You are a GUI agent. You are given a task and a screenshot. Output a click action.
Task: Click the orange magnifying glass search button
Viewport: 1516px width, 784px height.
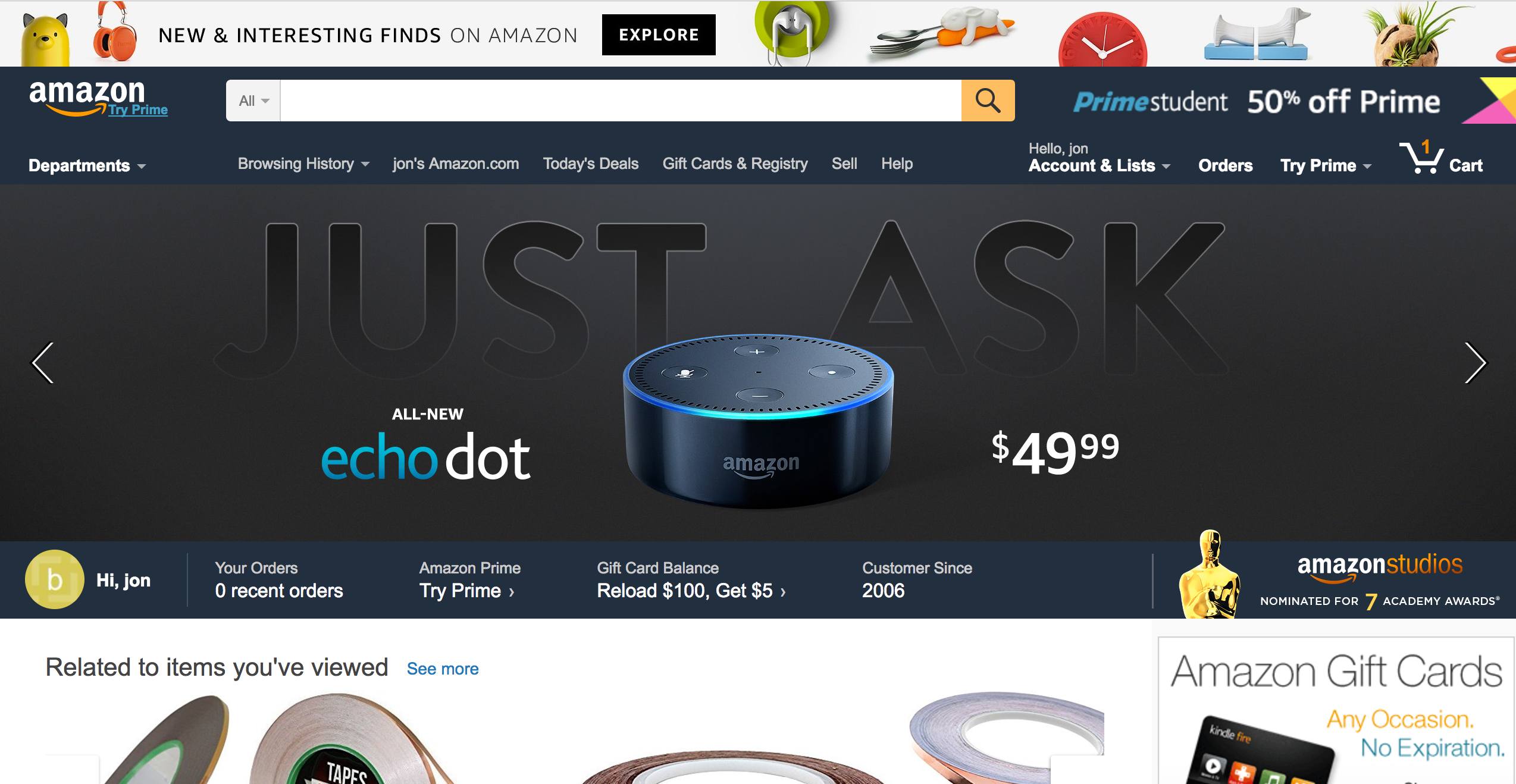pyautogui.click(x=988, y=101)
